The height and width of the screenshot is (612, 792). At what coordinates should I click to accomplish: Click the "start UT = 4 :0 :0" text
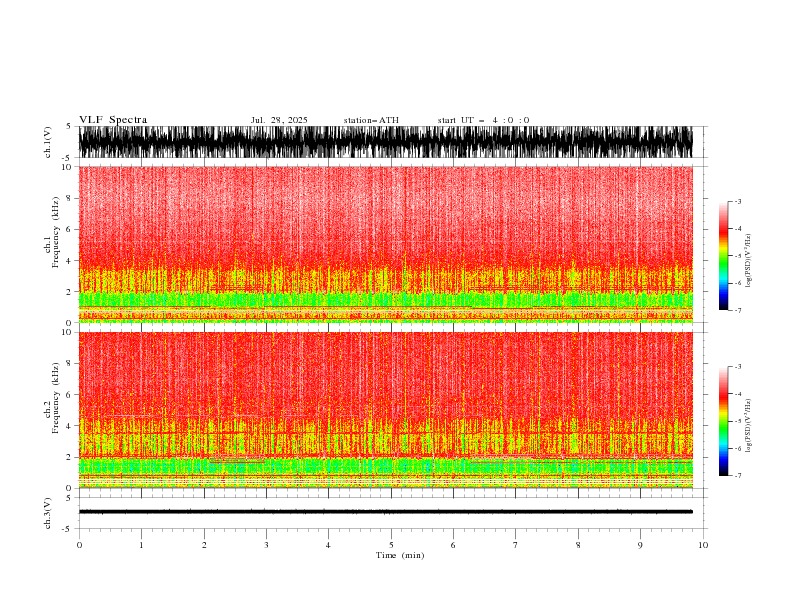click(x=483, y=120)
